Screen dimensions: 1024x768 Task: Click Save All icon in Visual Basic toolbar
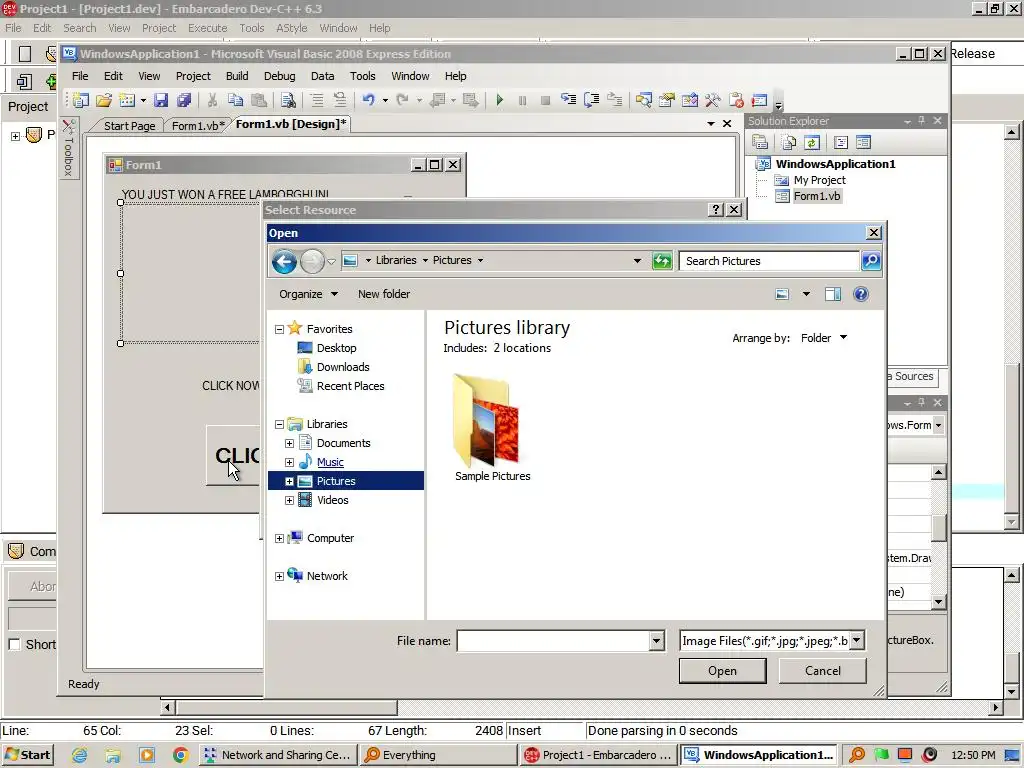point(184,100)
